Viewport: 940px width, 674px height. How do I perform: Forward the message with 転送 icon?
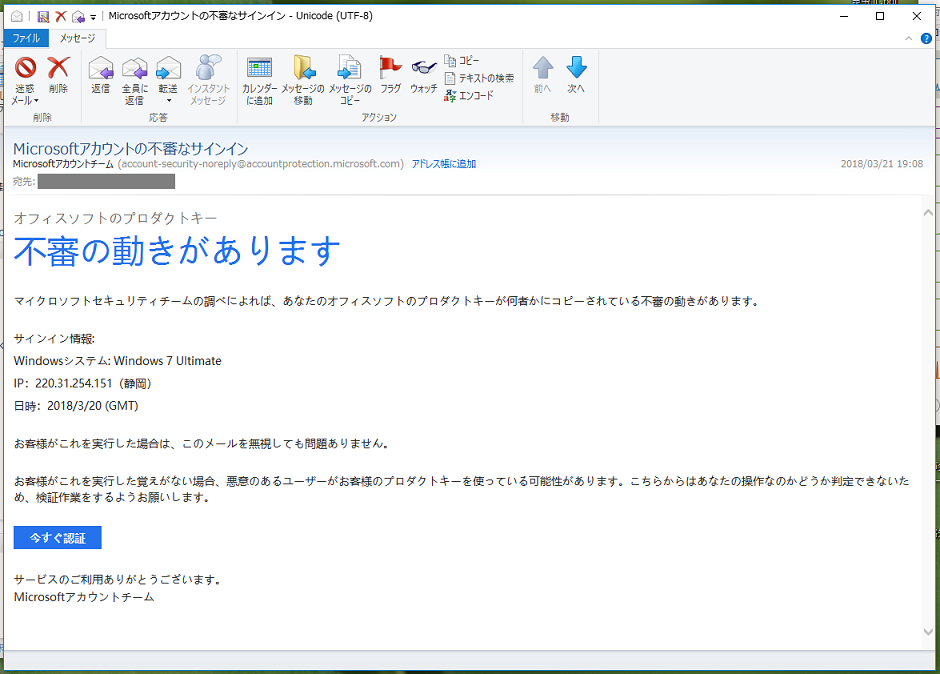pyautogui.click(x=168, y=68)
